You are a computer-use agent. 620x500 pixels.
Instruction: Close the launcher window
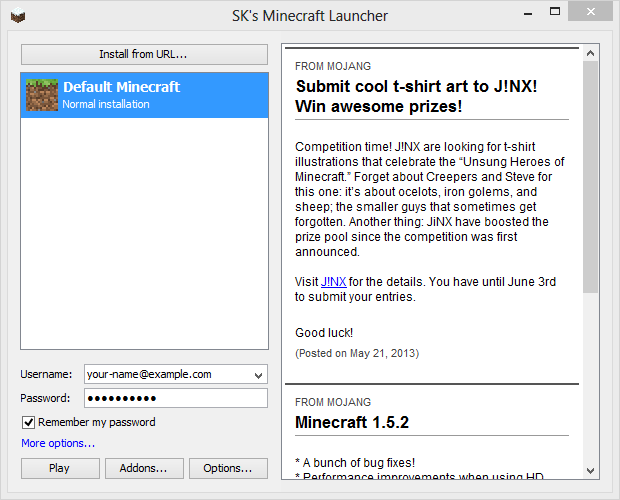[x=590, y=12]
